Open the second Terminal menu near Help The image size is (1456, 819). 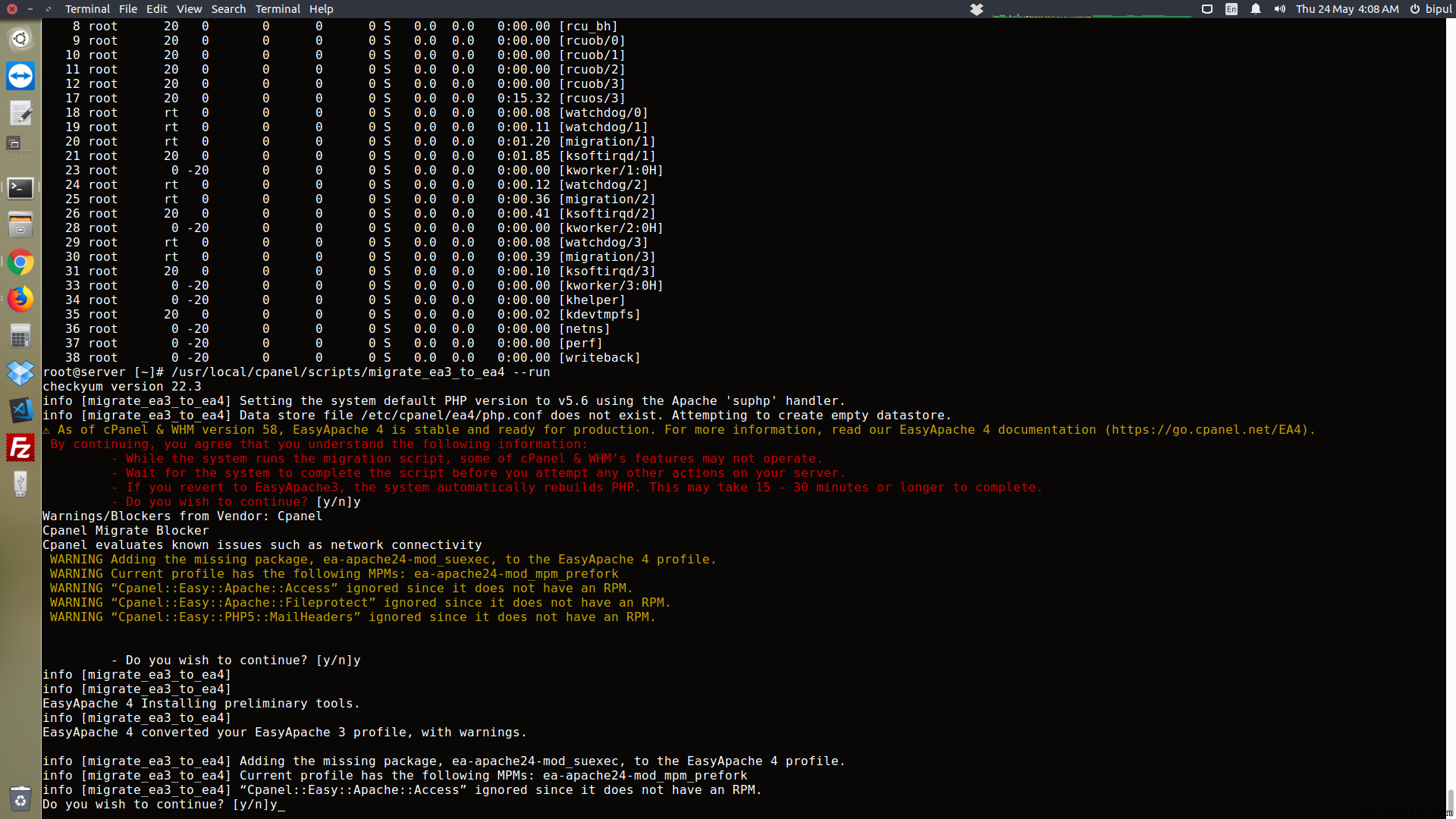(x=278, y=9)
